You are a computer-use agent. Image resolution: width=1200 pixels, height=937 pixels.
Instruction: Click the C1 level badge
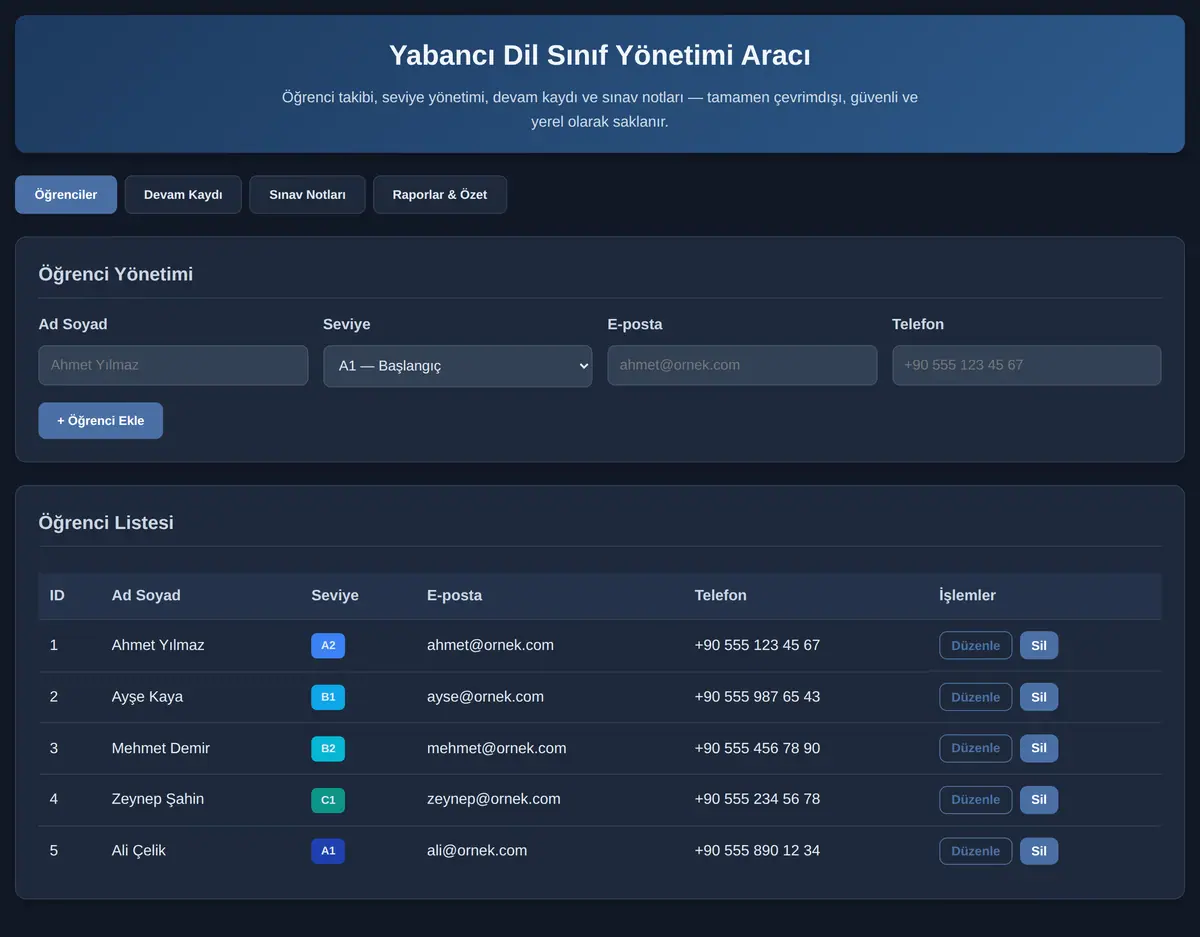point(328,800)
